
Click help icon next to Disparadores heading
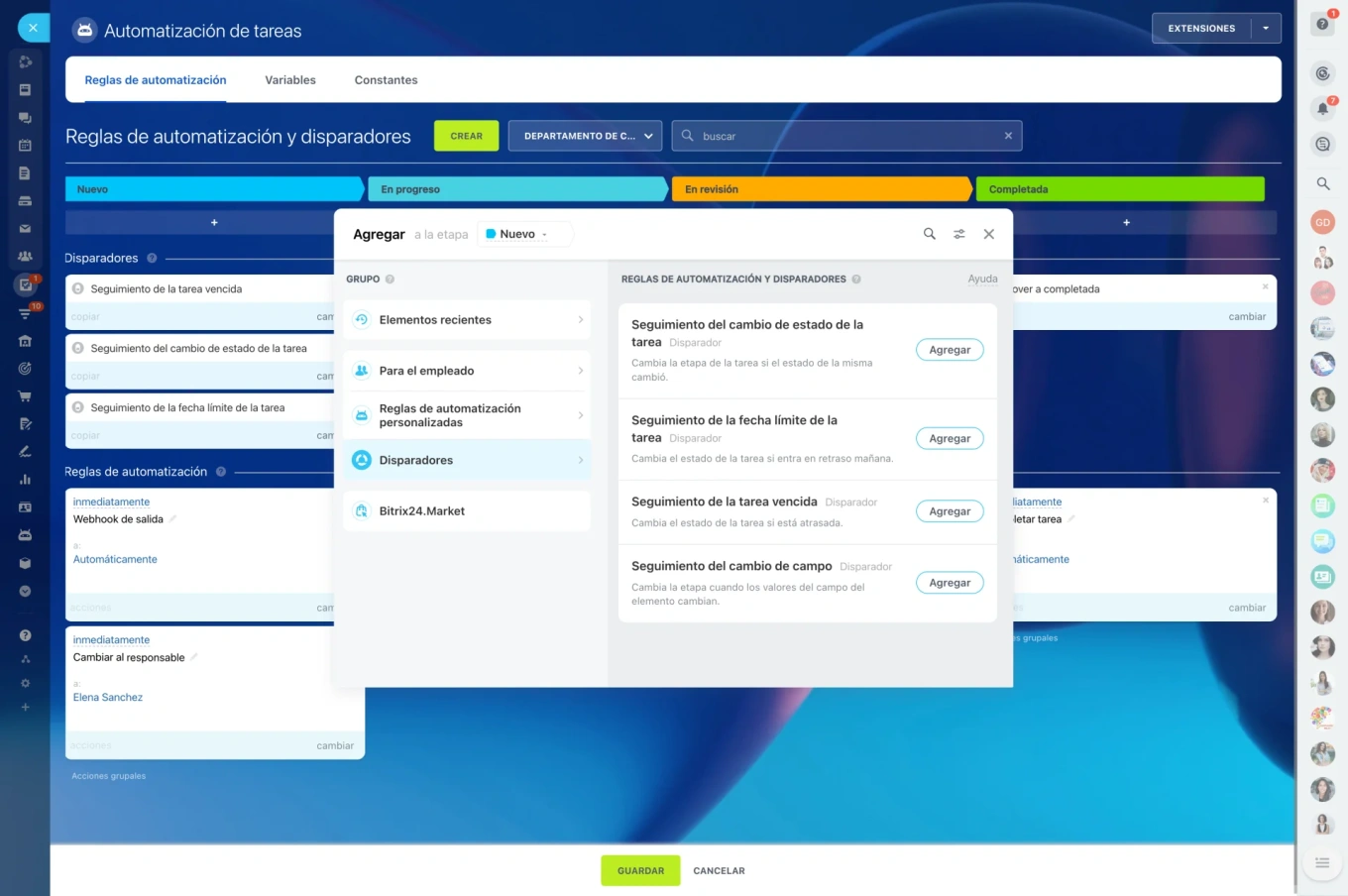[x=152, y=258]
